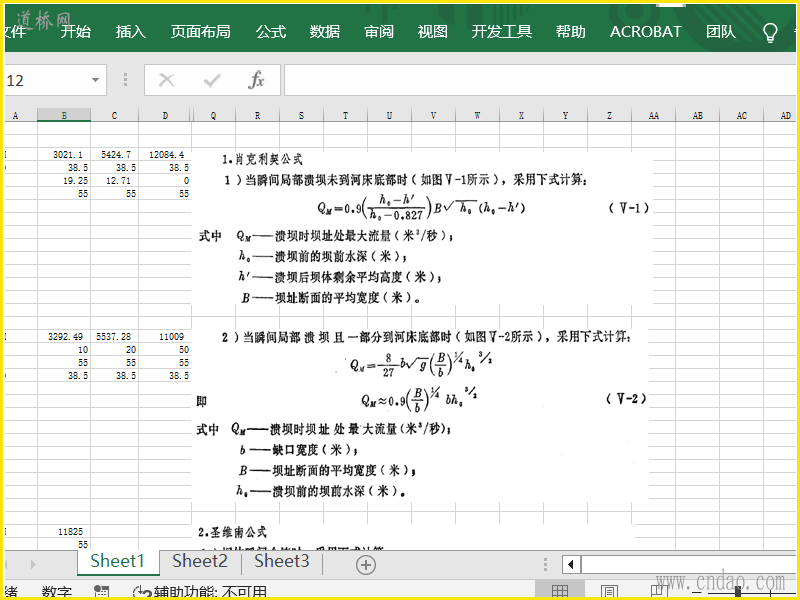The image size is (800, 600).
Task: Select cell with value 5537.28
Action: pos(114,336)
